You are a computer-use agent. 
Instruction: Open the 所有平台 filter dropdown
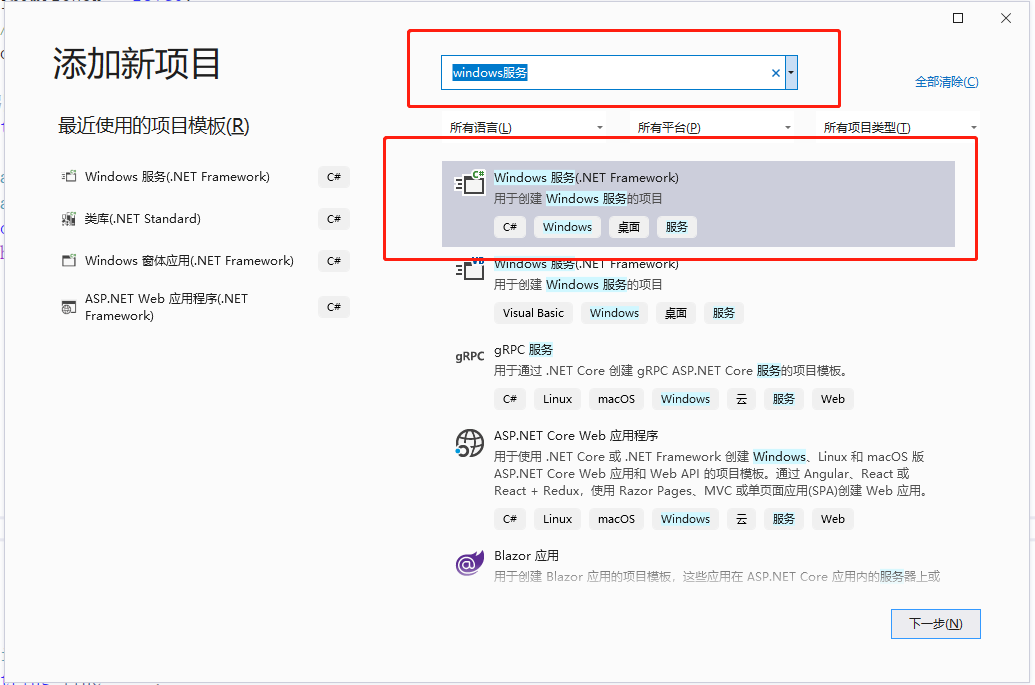[x=713, y=127]
